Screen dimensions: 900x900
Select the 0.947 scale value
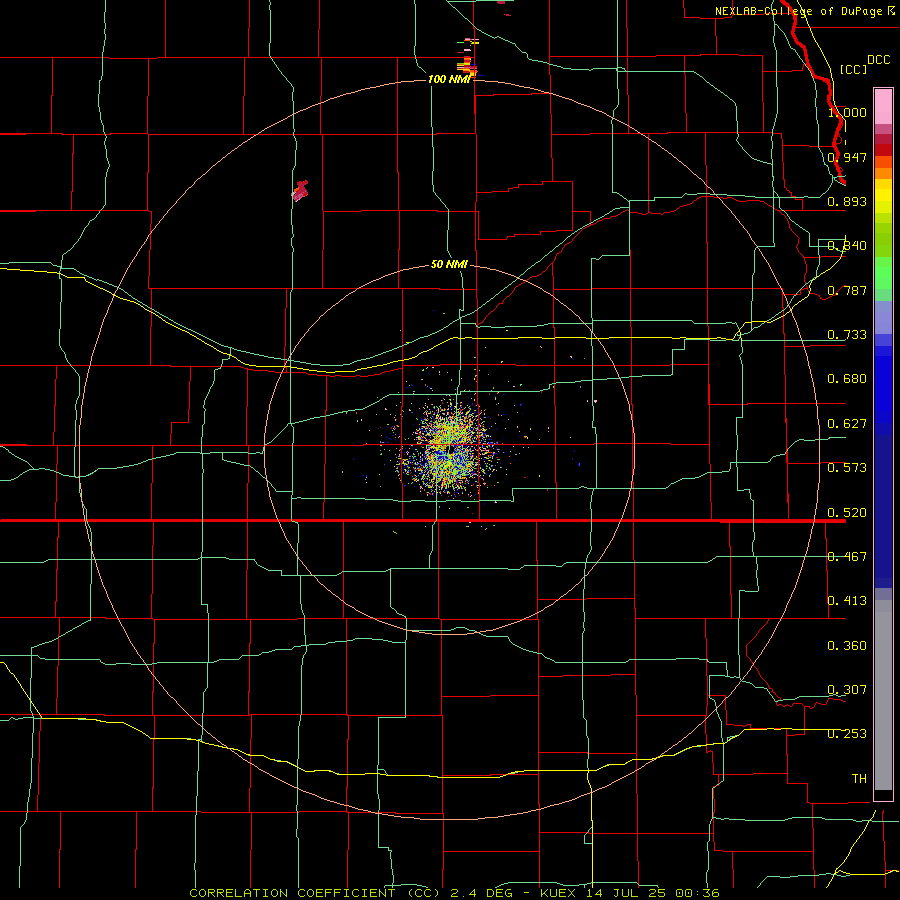pos(847,157)
